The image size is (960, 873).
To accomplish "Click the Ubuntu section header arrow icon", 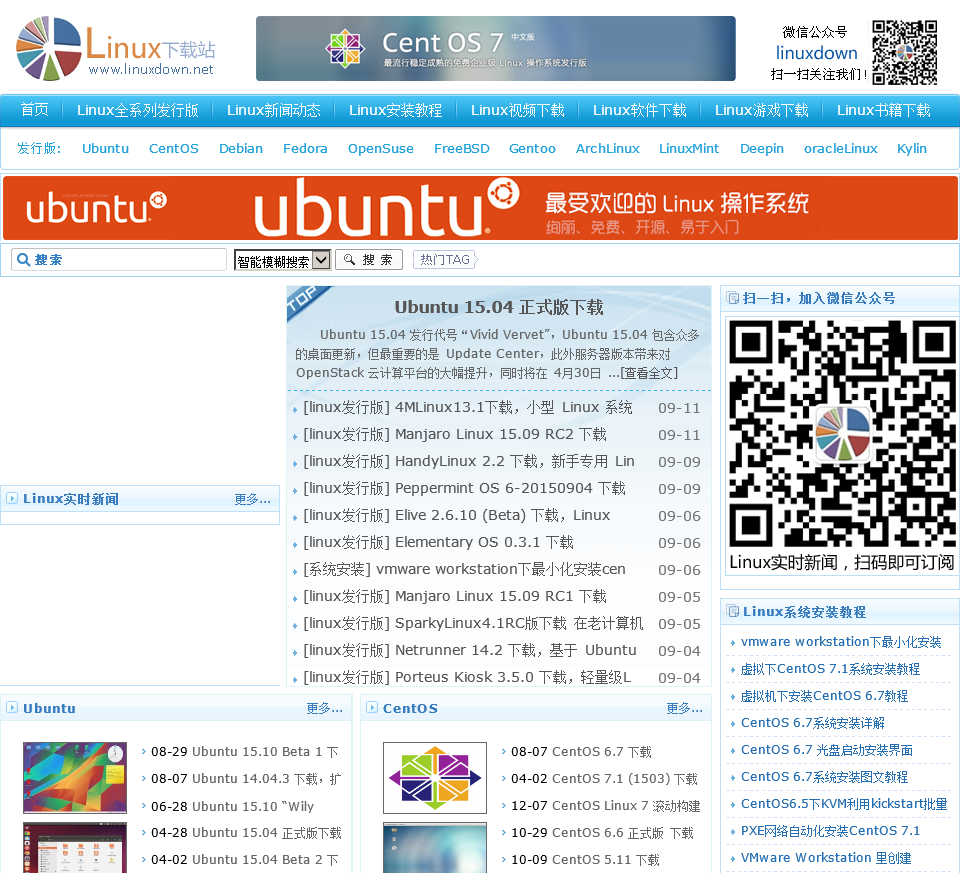I will pyautogui.click(x=12, y=708).
